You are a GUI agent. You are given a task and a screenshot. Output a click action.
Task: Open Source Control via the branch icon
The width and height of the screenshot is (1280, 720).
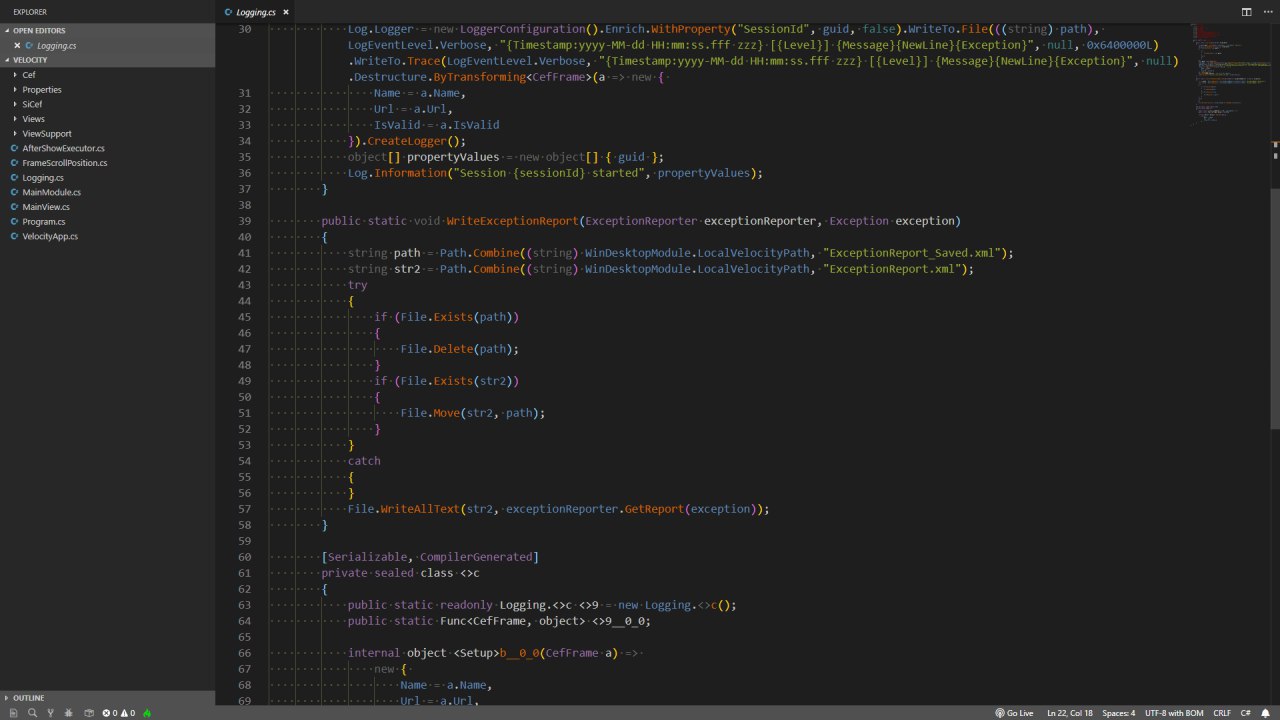coord(50,713)
